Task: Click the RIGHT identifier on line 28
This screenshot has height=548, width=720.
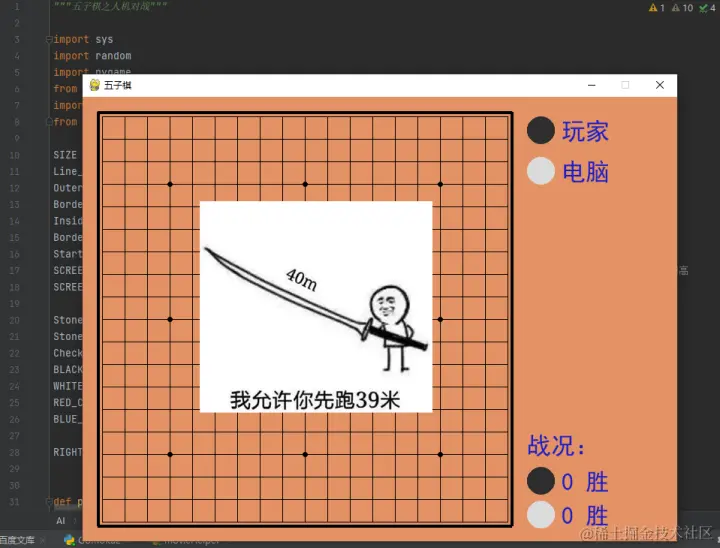Action: click(68, 452)
